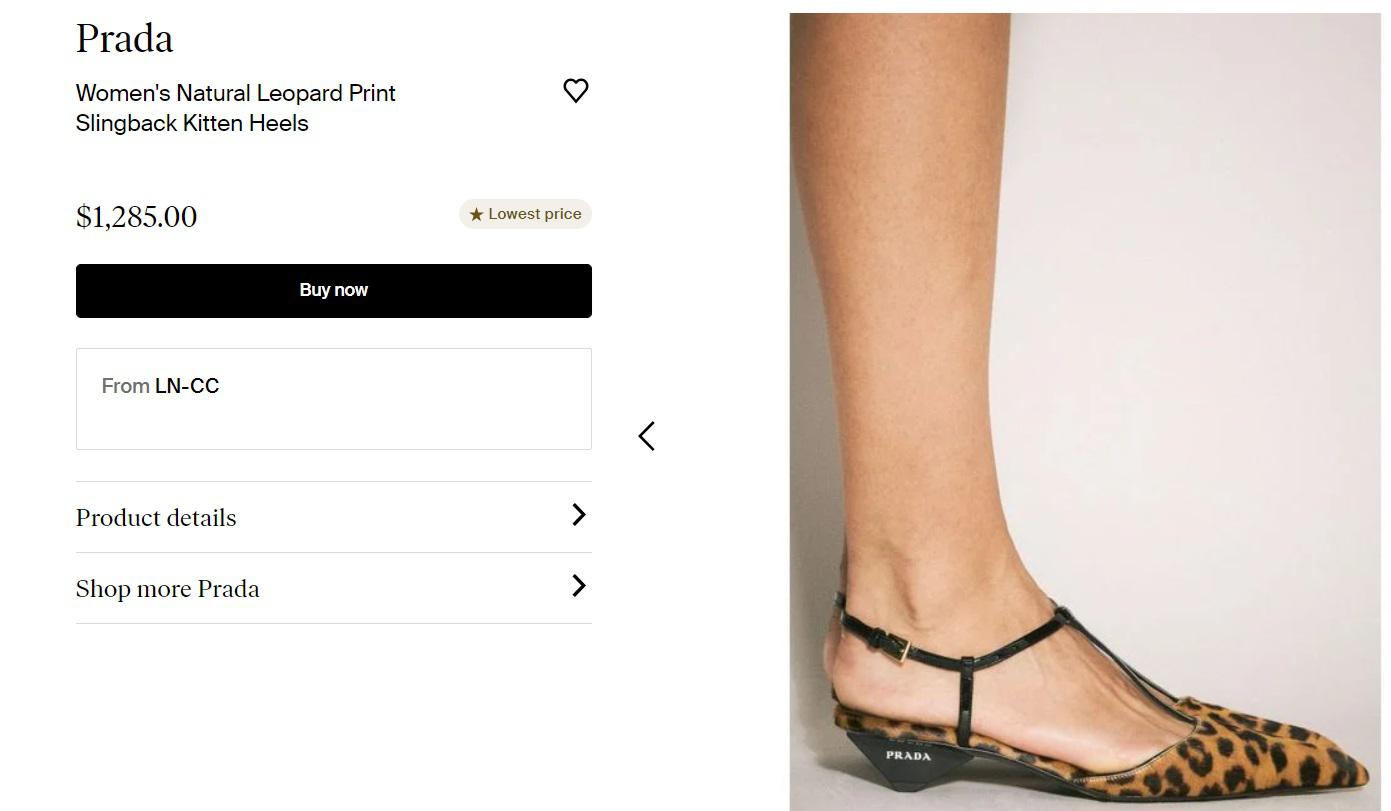Open the Product details label

click(156, 518)
